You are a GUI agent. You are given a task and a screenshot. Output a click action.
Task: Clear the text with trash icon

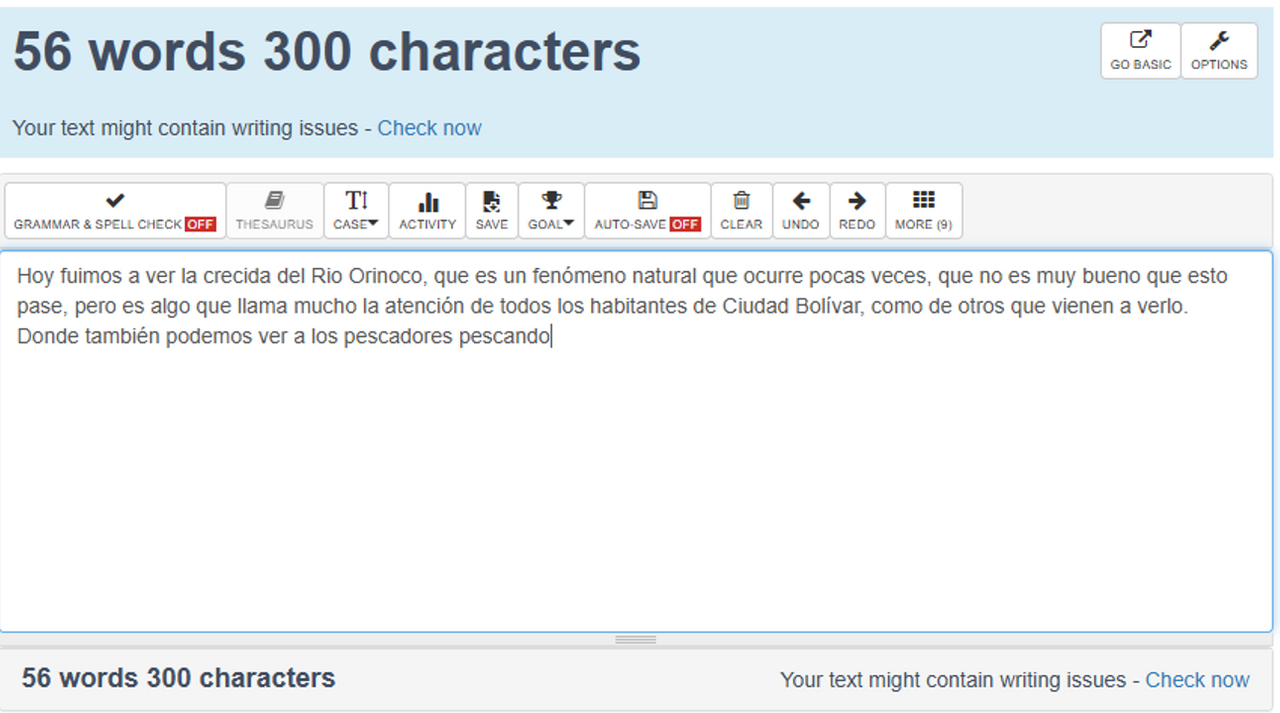pos(741,211)
